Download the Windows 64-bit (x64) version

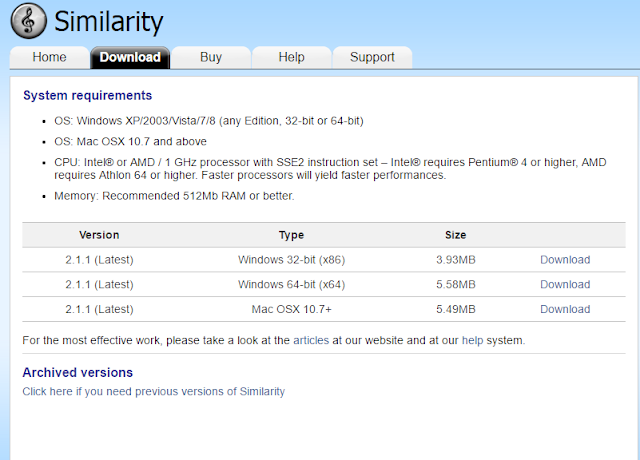click(x=565, y=284)
